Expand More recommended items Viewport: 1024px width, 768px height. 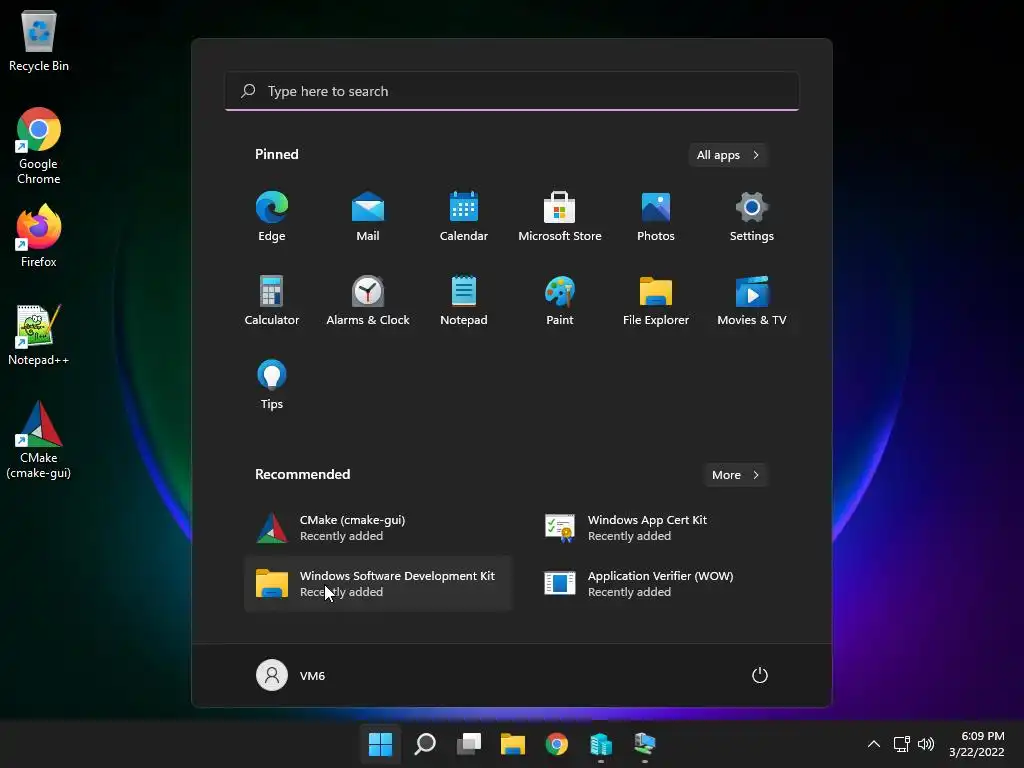click(x=735, y=475)
